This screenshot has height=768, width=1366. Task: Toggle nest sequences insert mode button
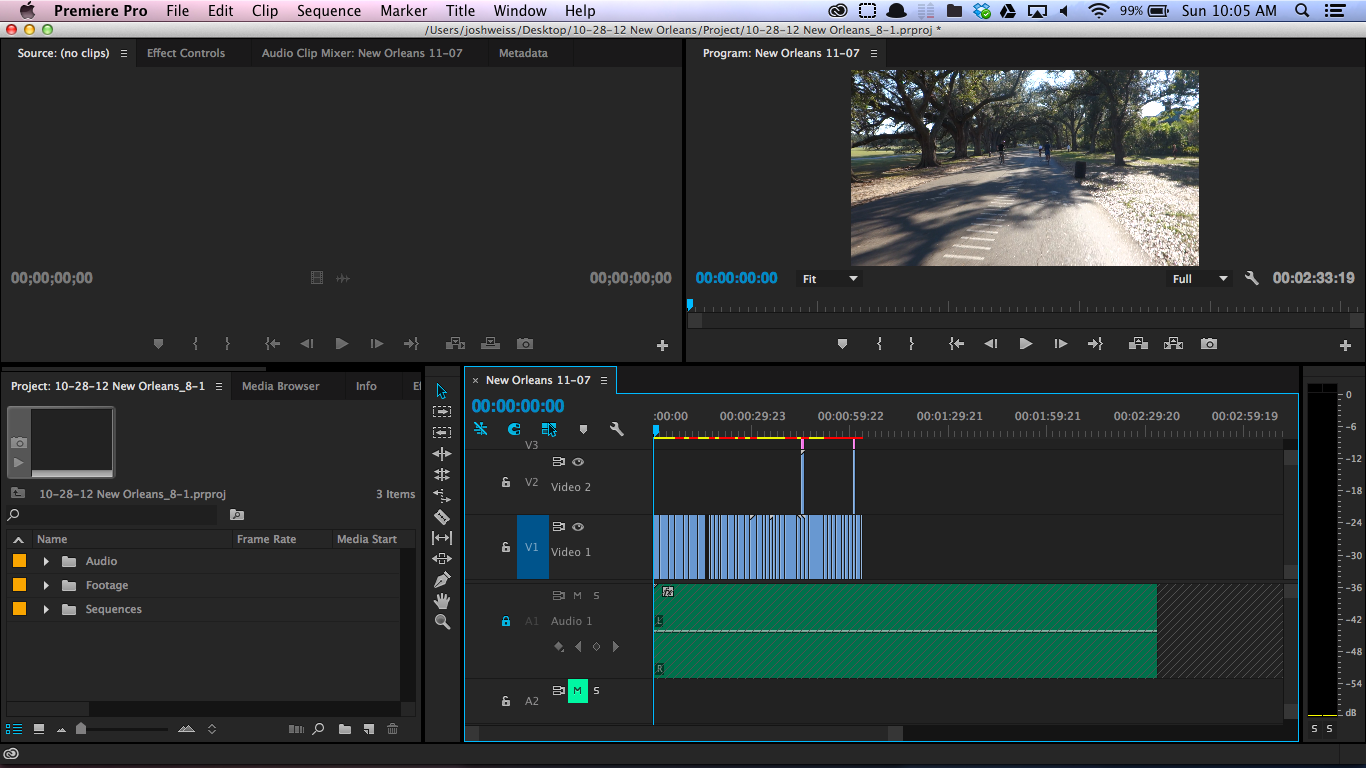click(x=481, y=429)
